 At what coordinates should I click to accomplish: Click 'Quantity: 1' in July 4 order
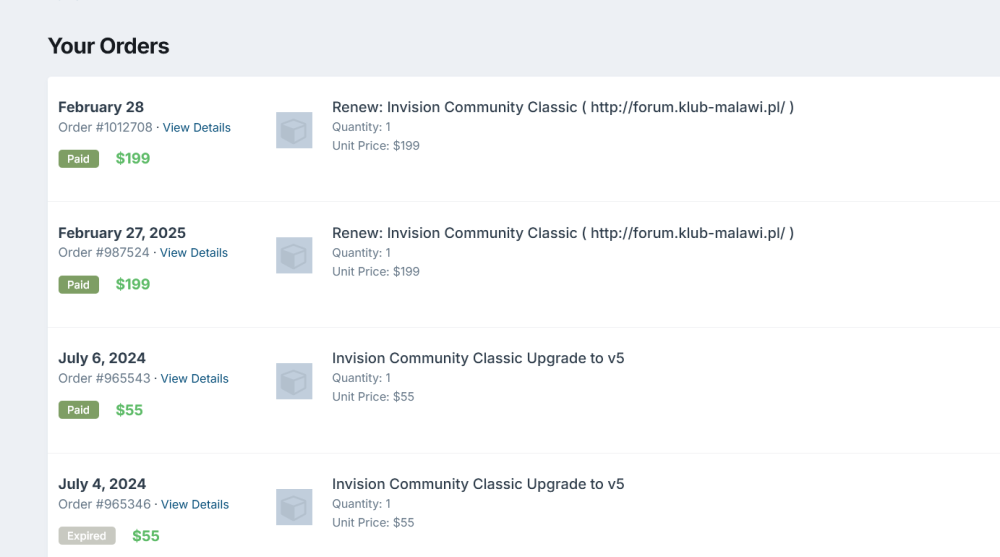pos(361,503)
